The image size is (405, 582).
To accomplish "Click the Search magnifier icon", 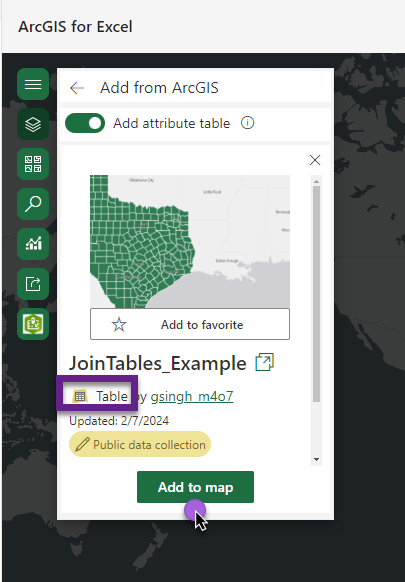I will tap(33, 204).
